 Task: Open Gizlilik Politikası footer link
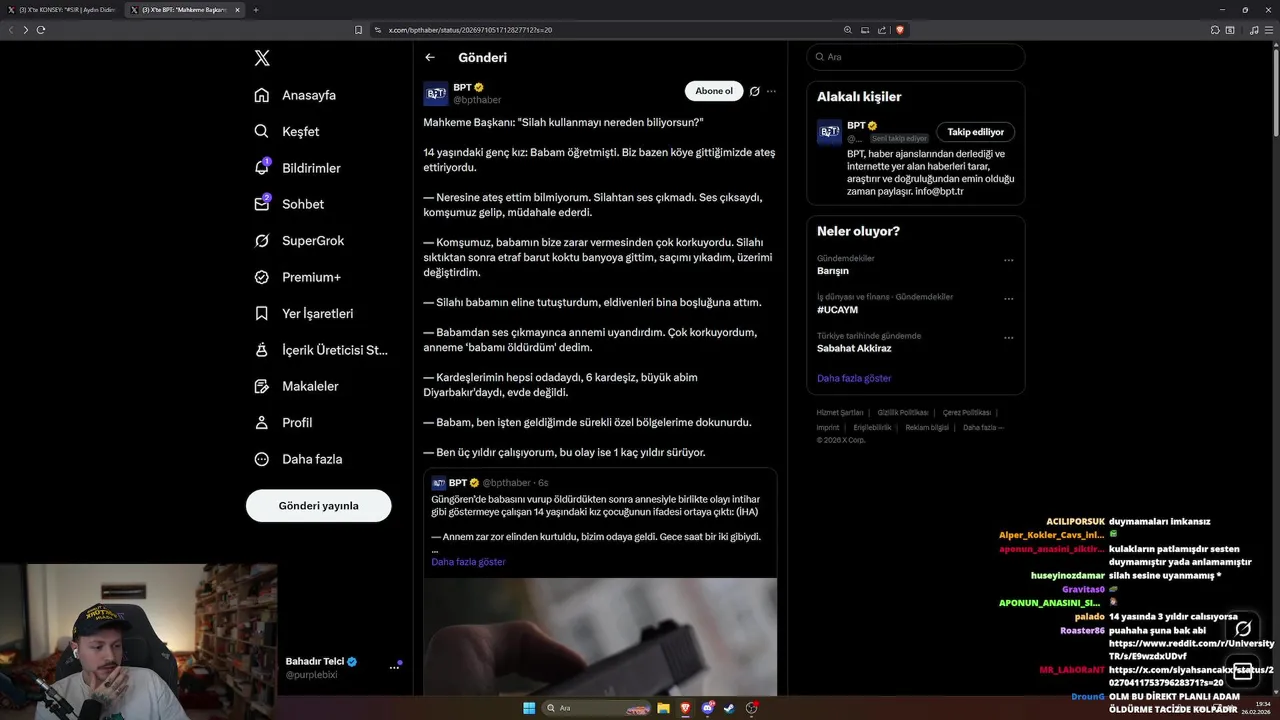pyautogui.click(x=903, y=412)
